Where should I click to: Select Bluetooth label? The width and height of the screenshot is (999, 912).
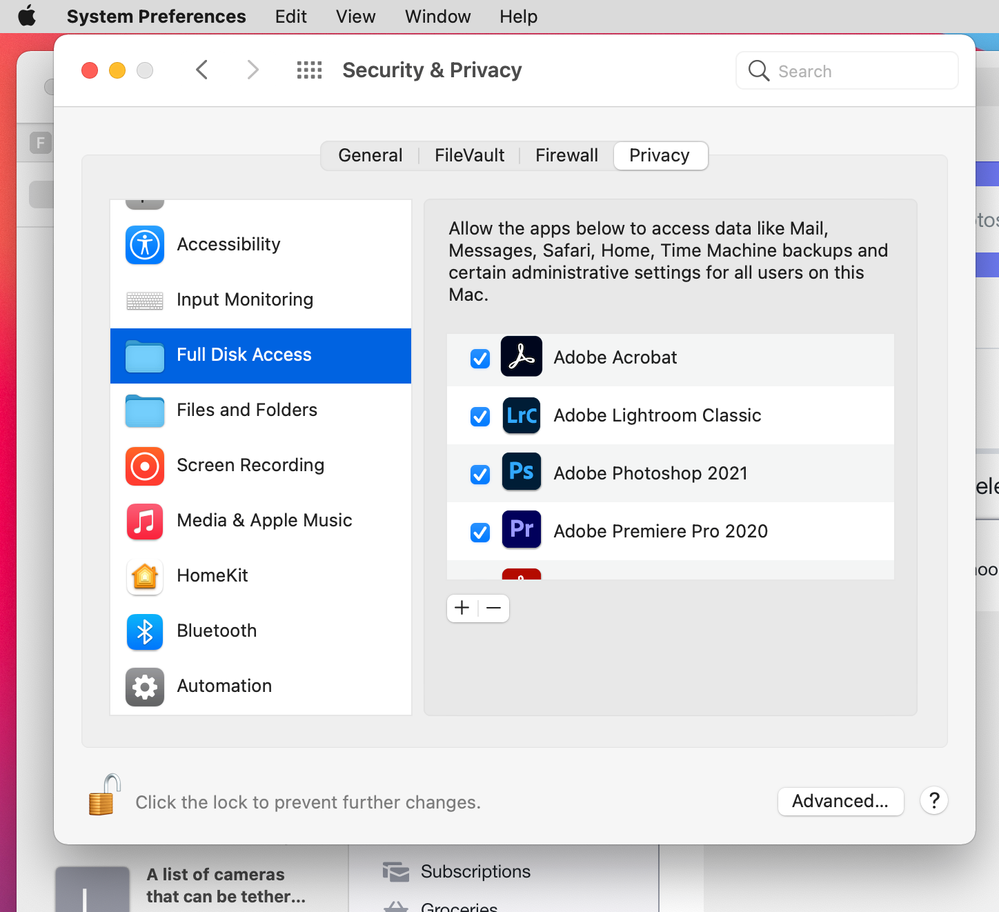click(x=217, y=630)
